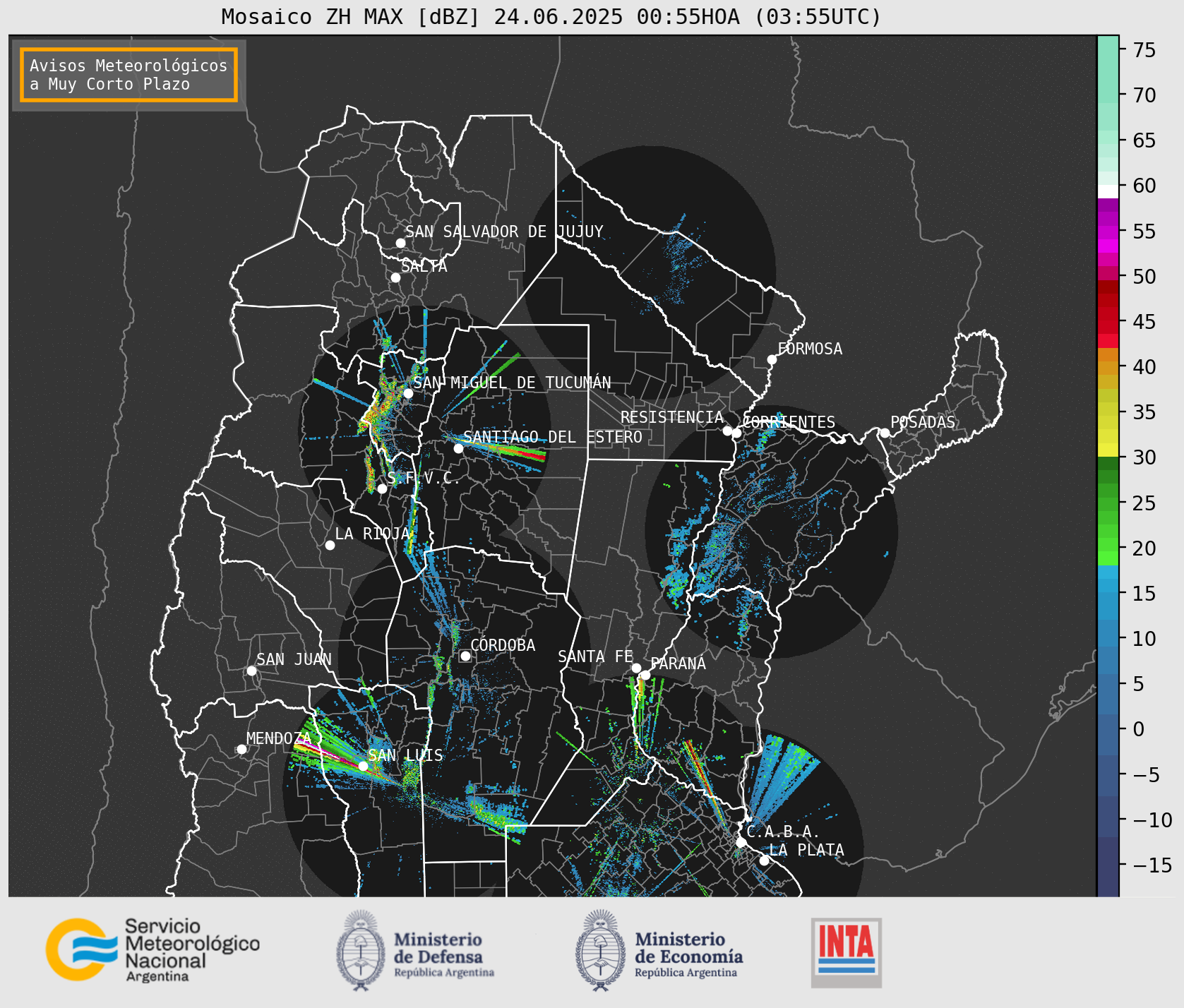Select the San Salvador de Jujuy city marker
This screenshot has width=1184, height=1008.
400,243
